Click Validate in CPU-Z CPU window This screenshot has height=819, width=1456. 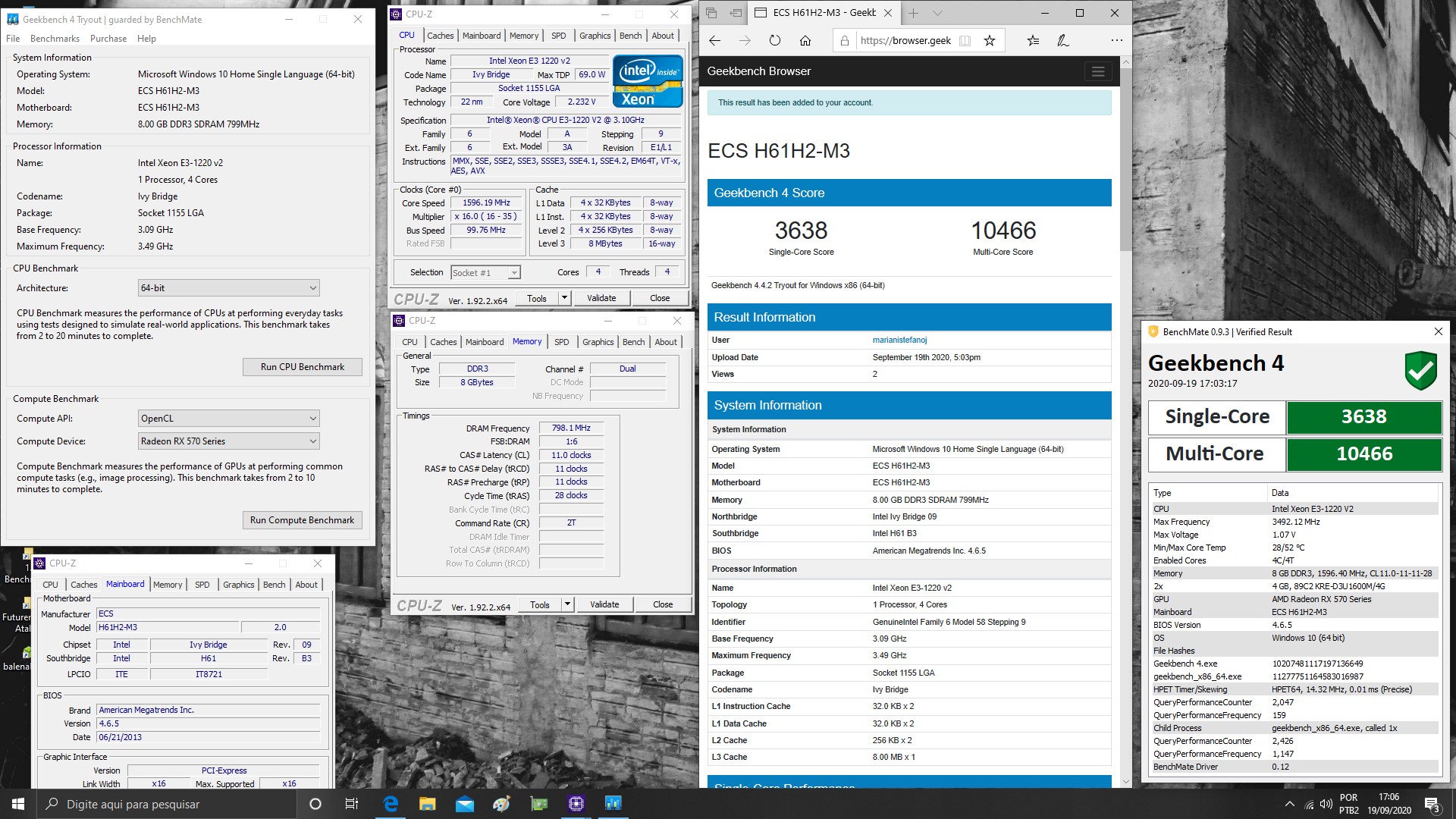[601, 298]
